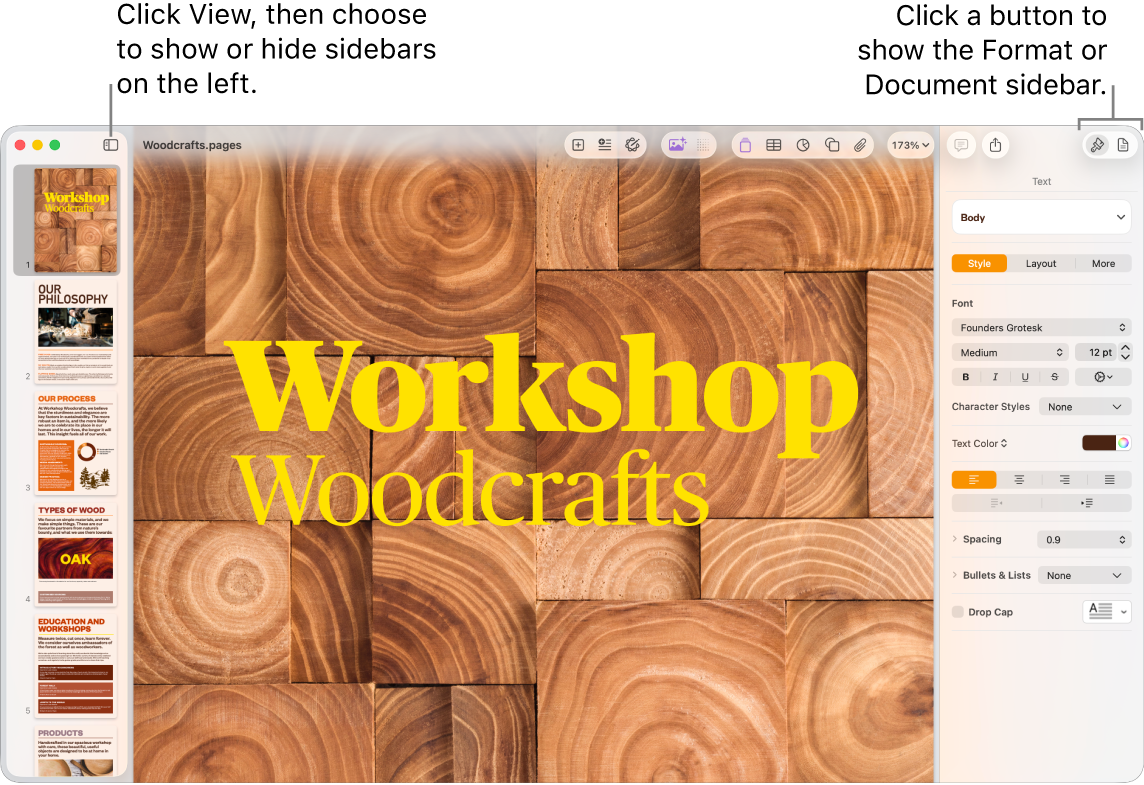Viewport: 1144px width, 785px height.
Task: Change the Bullets & Lists setting from None
Action: (x=1084, y=575)
